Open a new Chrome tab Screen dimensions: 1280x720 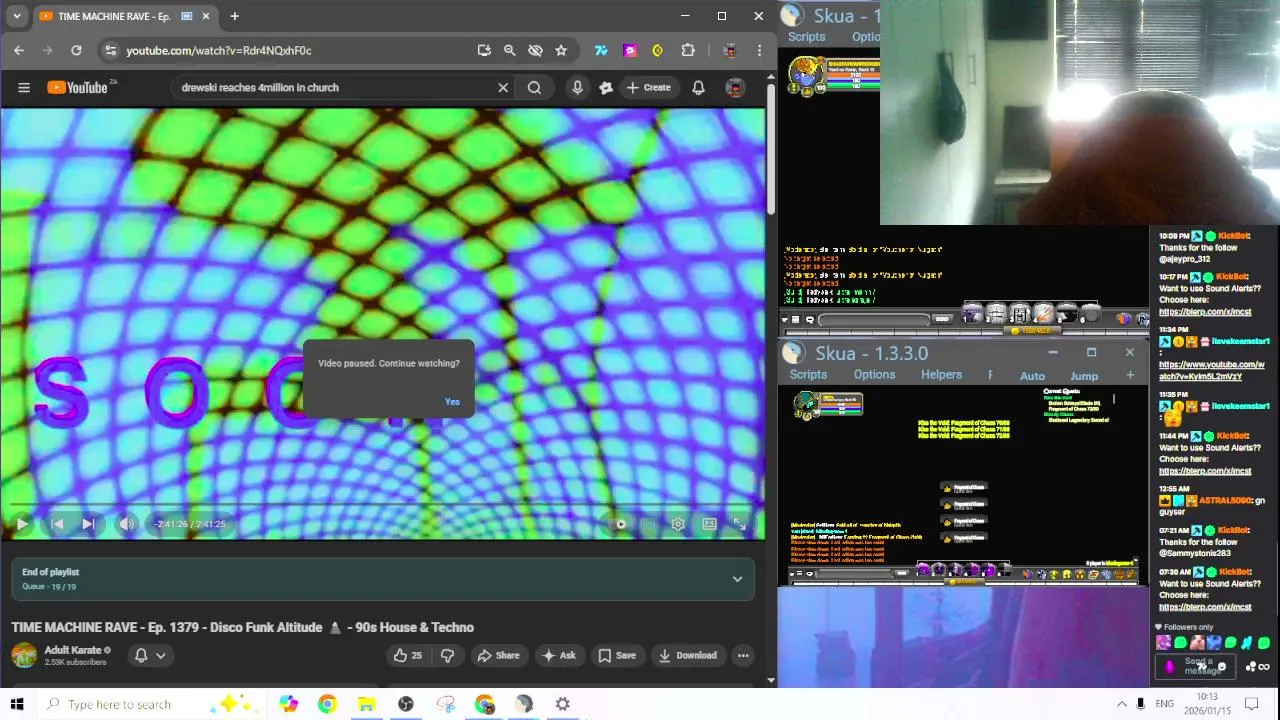pyautogui.click(x=234, y=16)
